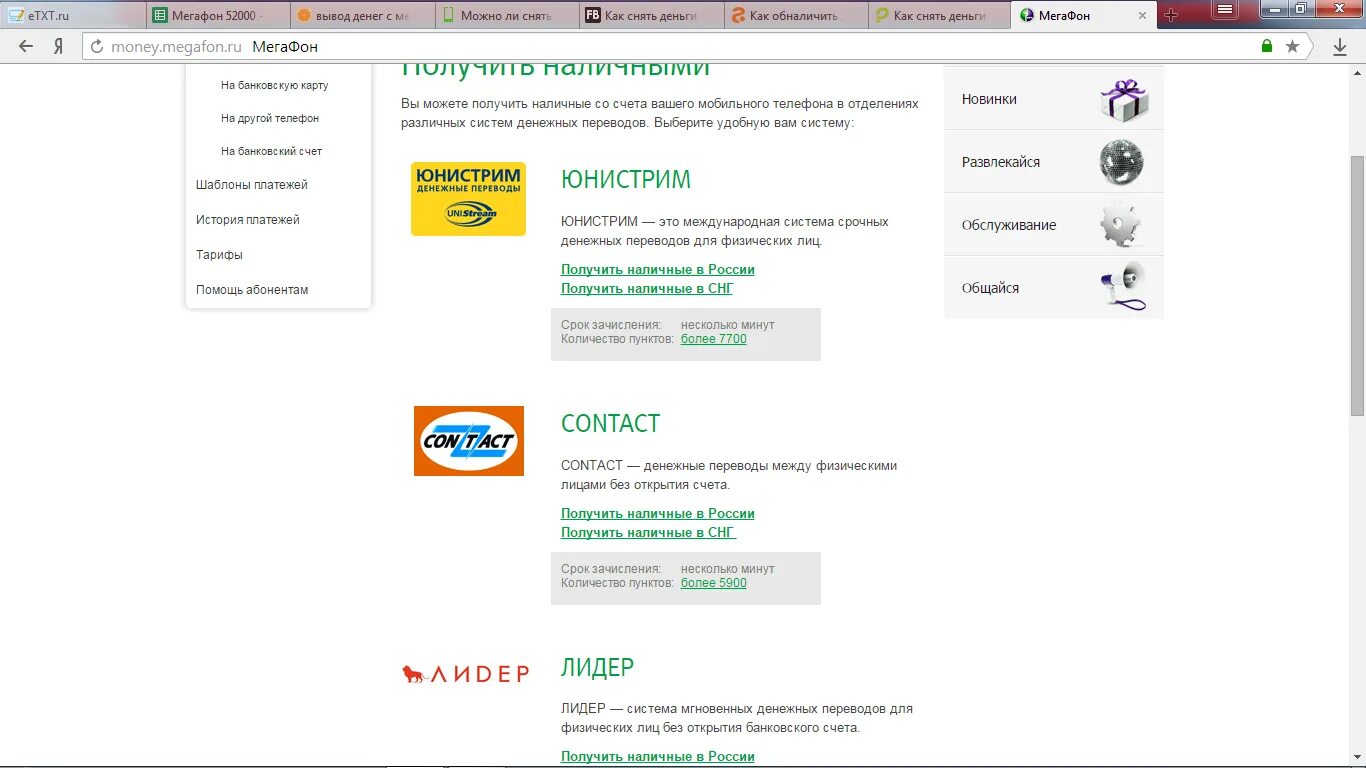Open CONTACT "более 5900" points link
This screenshot has height=768, width=1366.
pyautogui.click(x=714, y=583)
